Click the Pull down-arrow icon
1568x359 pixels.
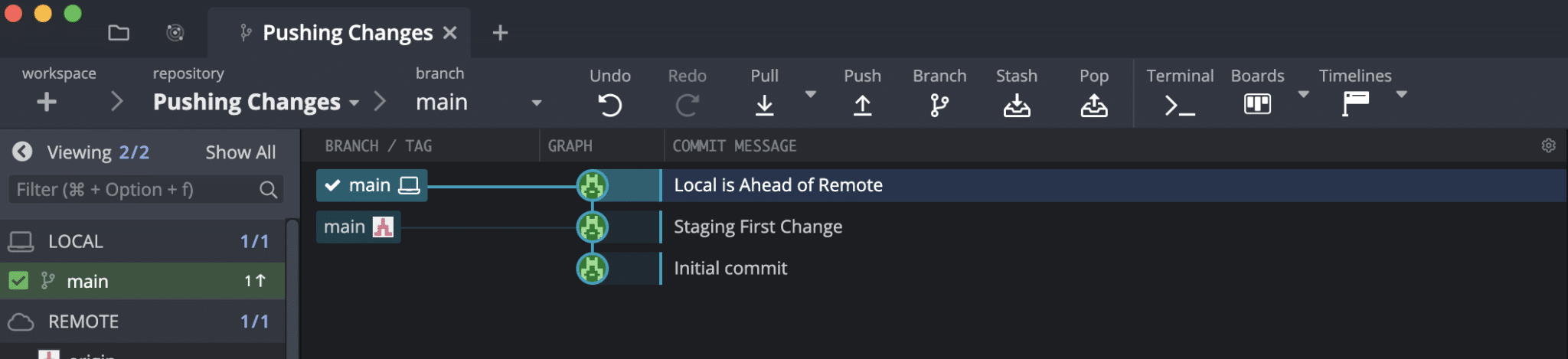[x=764, y=105]
